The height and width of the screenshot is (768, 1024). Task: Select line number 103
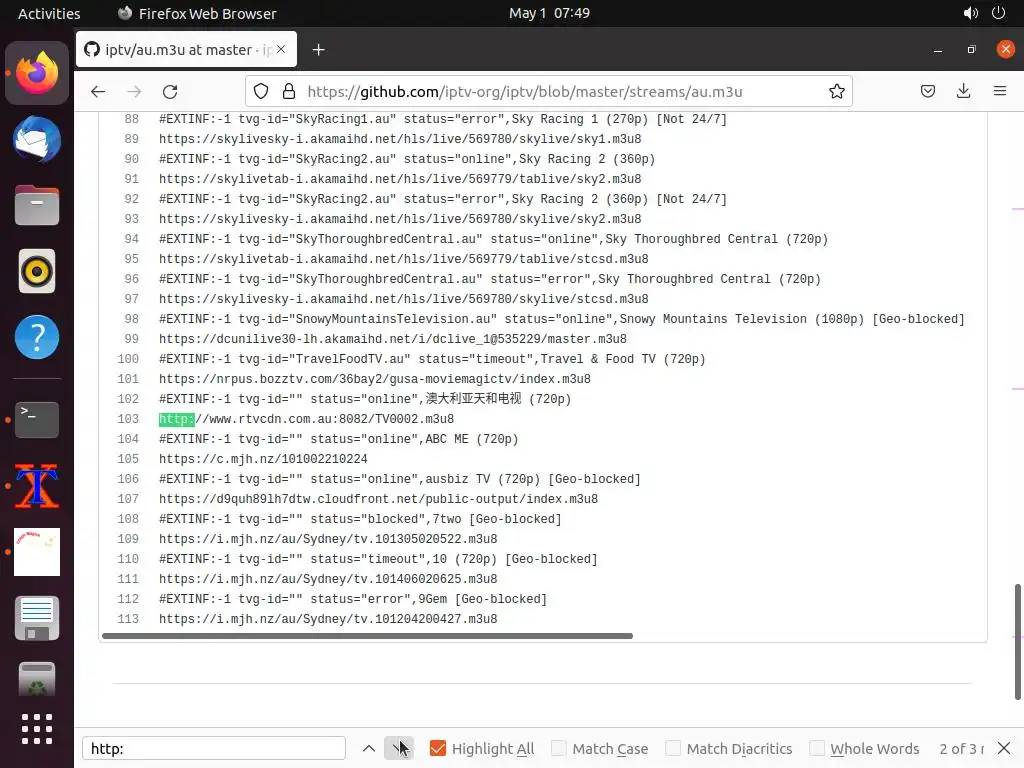coord(128,419)
